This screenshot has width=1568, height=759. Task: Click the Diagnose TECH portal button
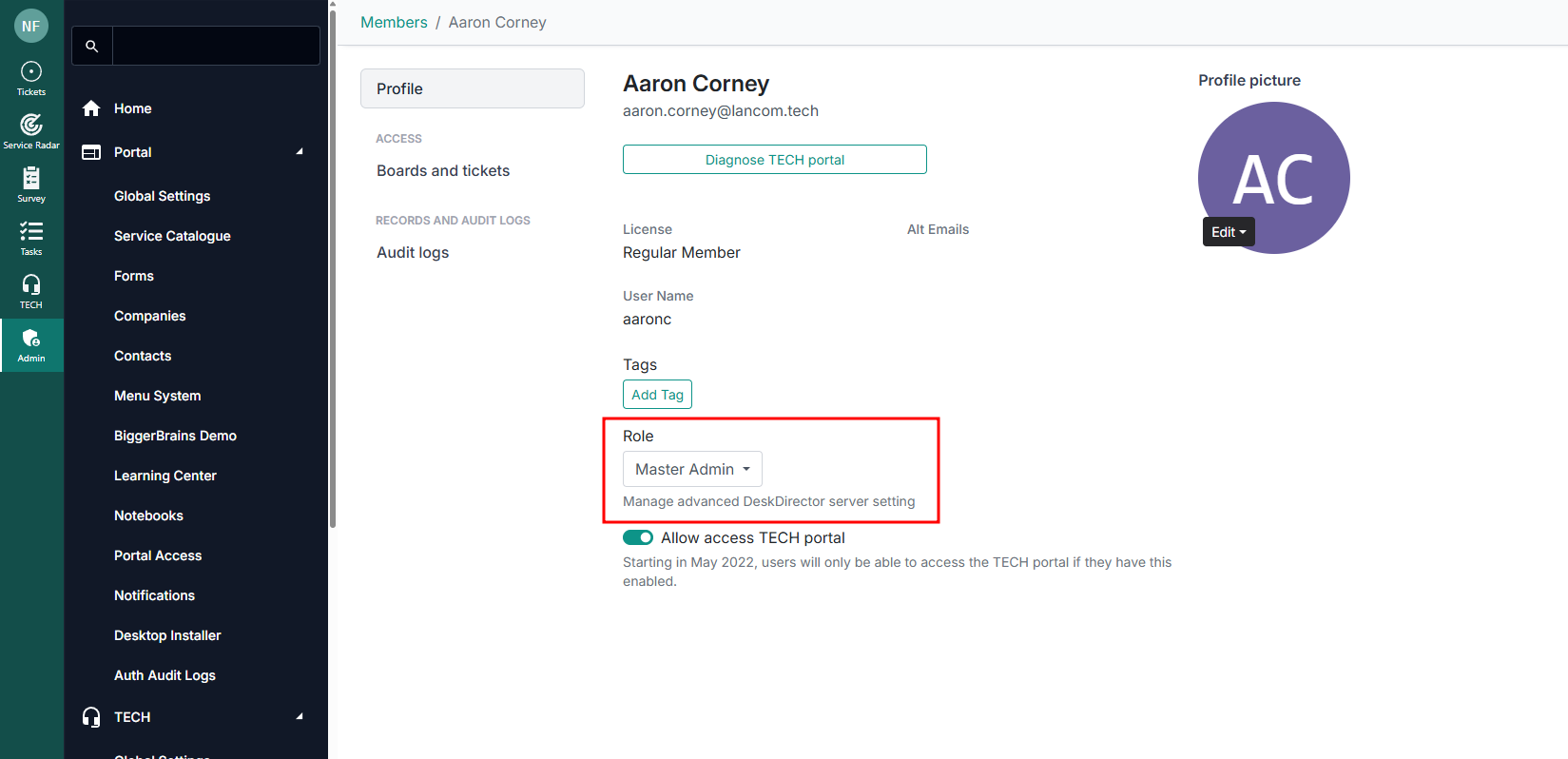pos(774,160)
